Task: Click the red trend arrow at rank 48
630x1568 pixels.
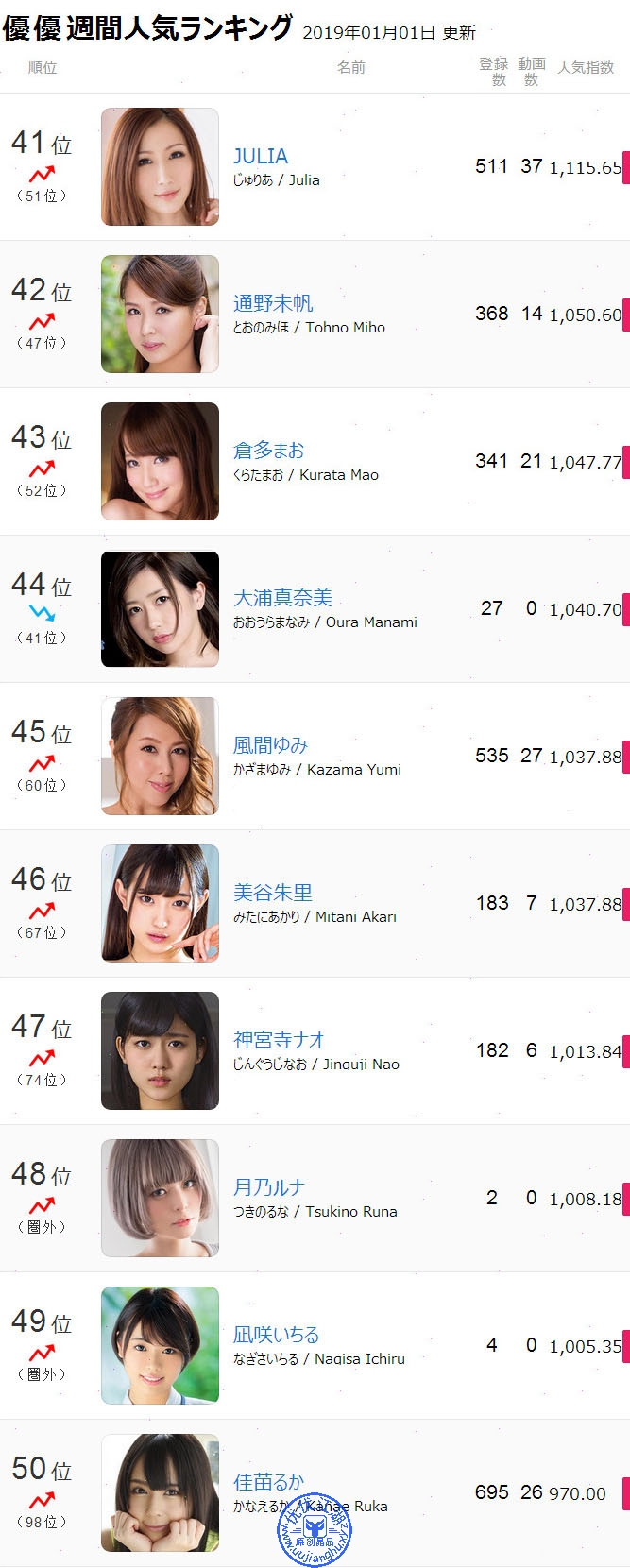Action: (42, 1206)
